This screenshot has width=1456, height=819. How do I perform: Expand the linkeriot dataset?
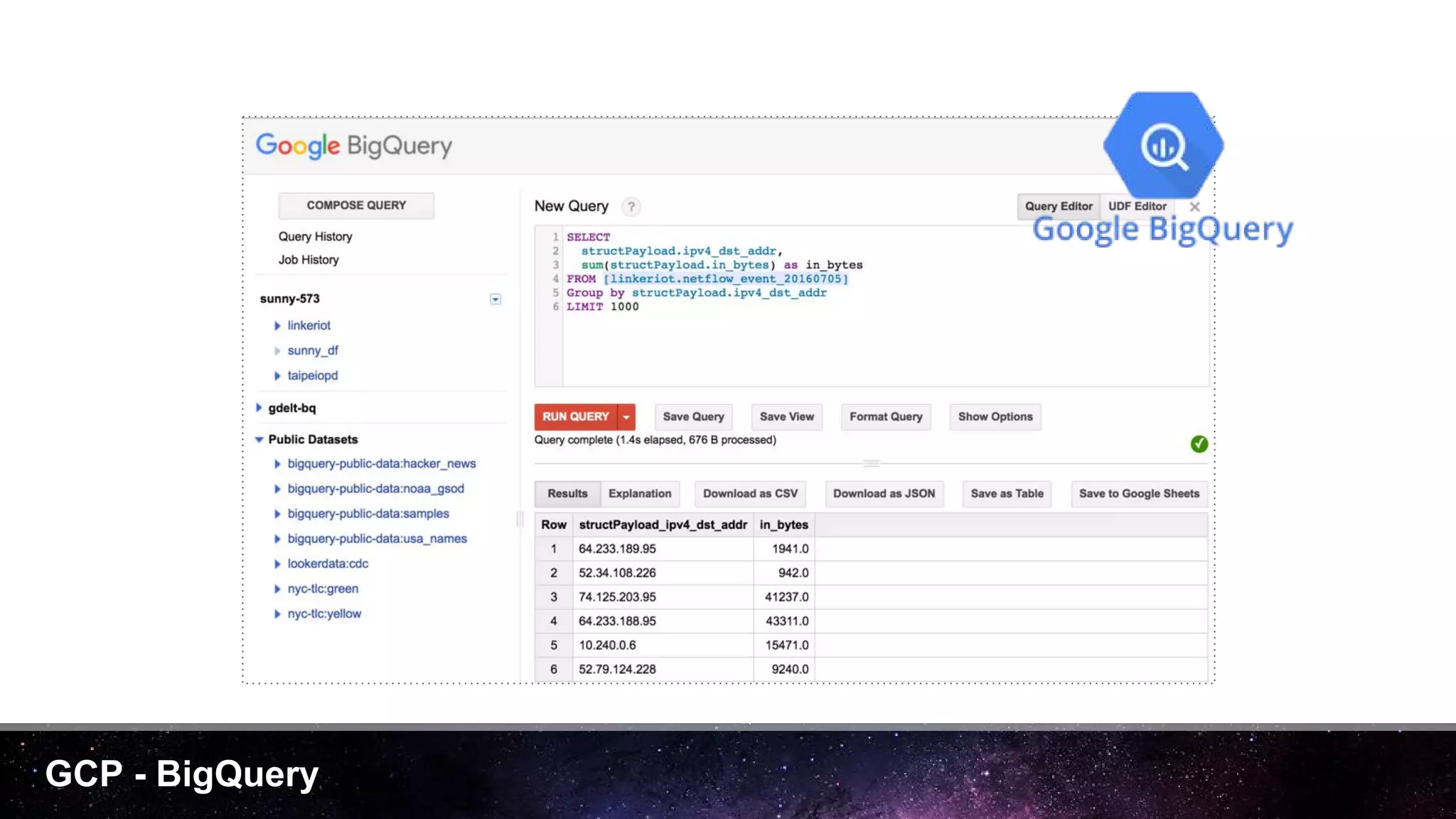pos(277,326)
